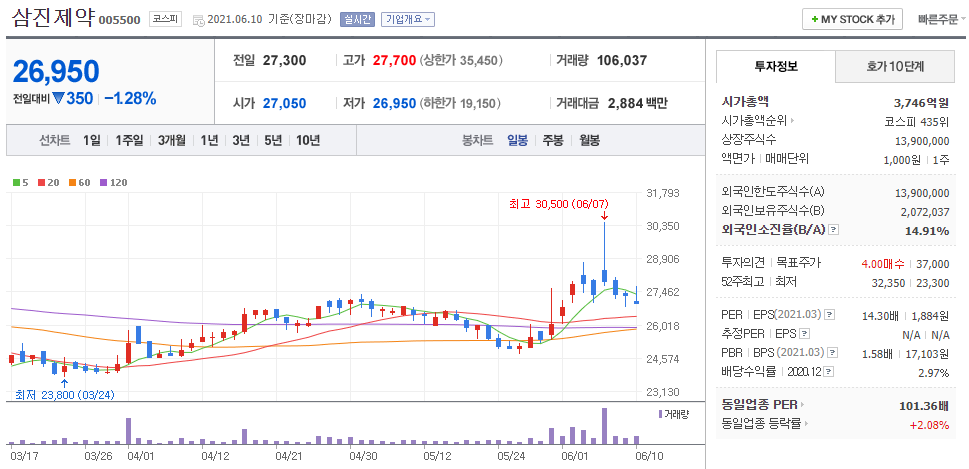Toggle the purple 120-day moving average legend

pyautogui.click(x=103, y=182)
